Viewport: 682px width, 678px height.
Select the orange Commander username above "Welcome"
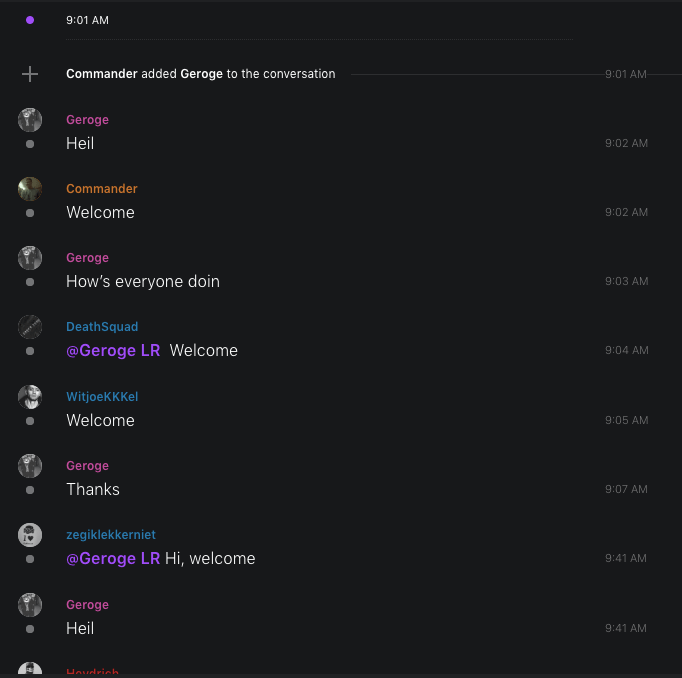tap(101, 189)
